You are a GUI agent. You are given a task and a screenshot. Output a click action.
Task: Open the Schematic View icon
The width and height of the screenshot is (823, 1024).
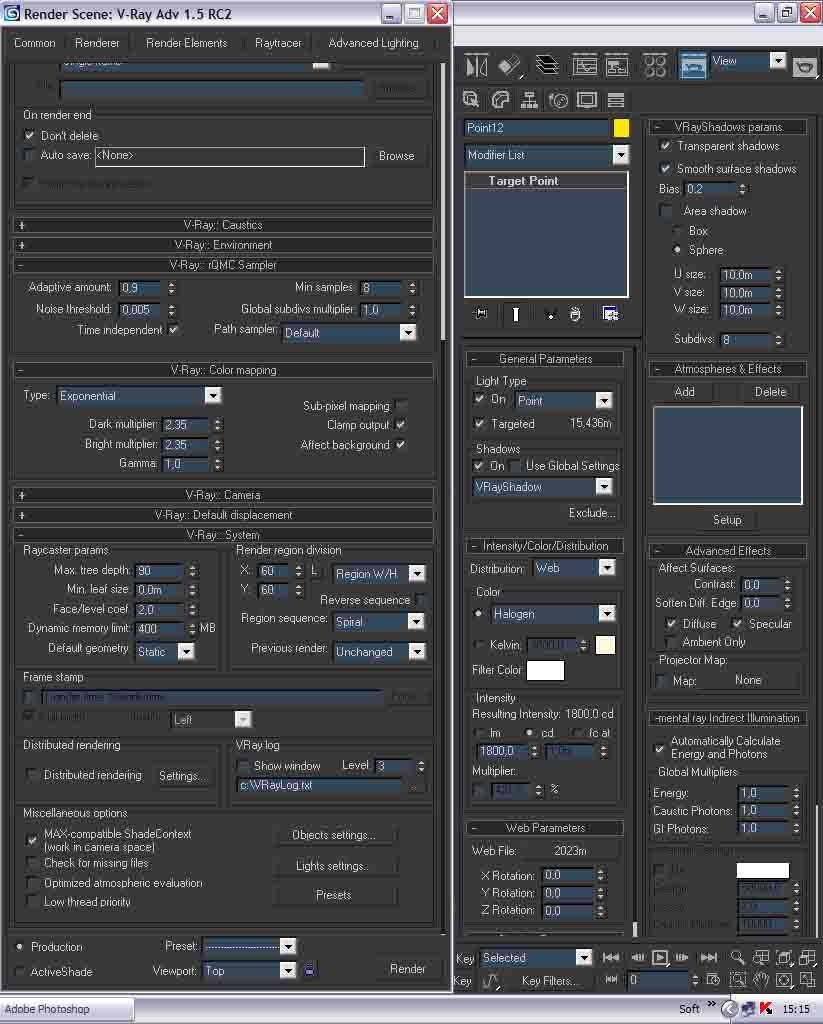click(x=617, y=65)
